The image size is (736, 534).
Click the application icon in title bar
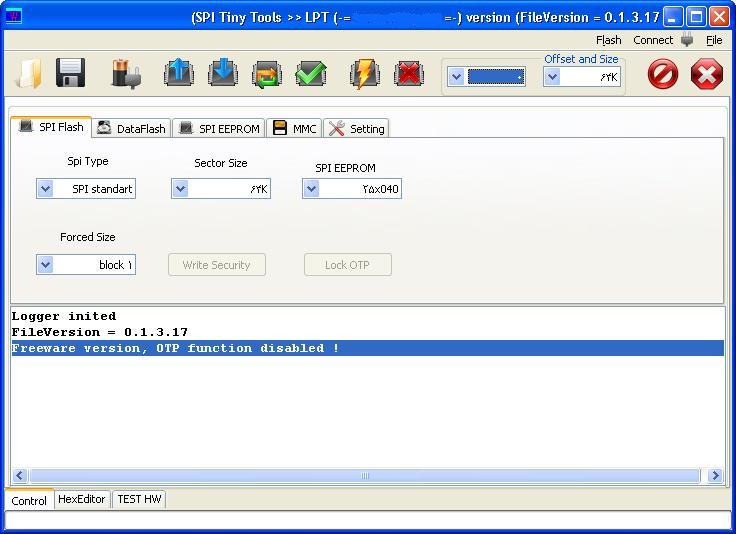(x=14, y=17)
